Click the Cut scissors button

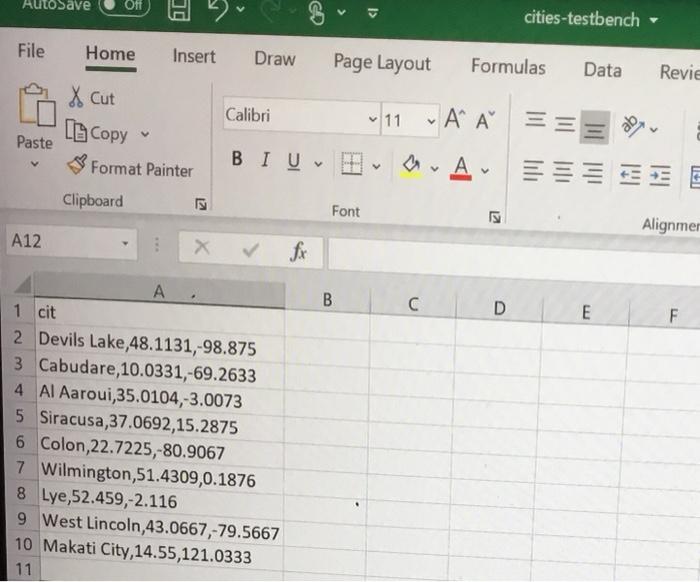tap(92, 97)
